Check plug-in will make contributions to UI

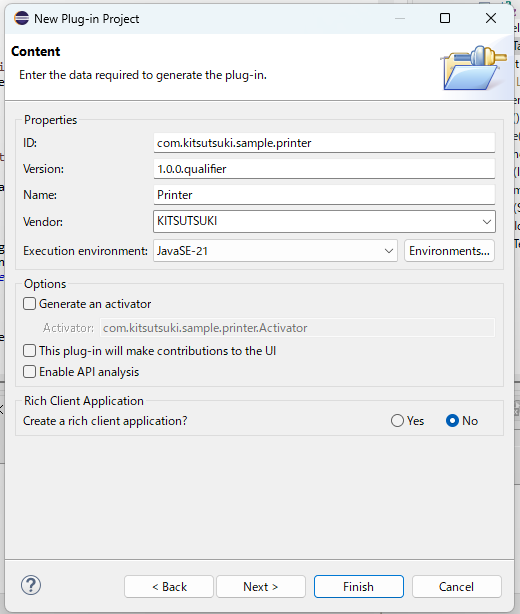(x=30, y=351)
